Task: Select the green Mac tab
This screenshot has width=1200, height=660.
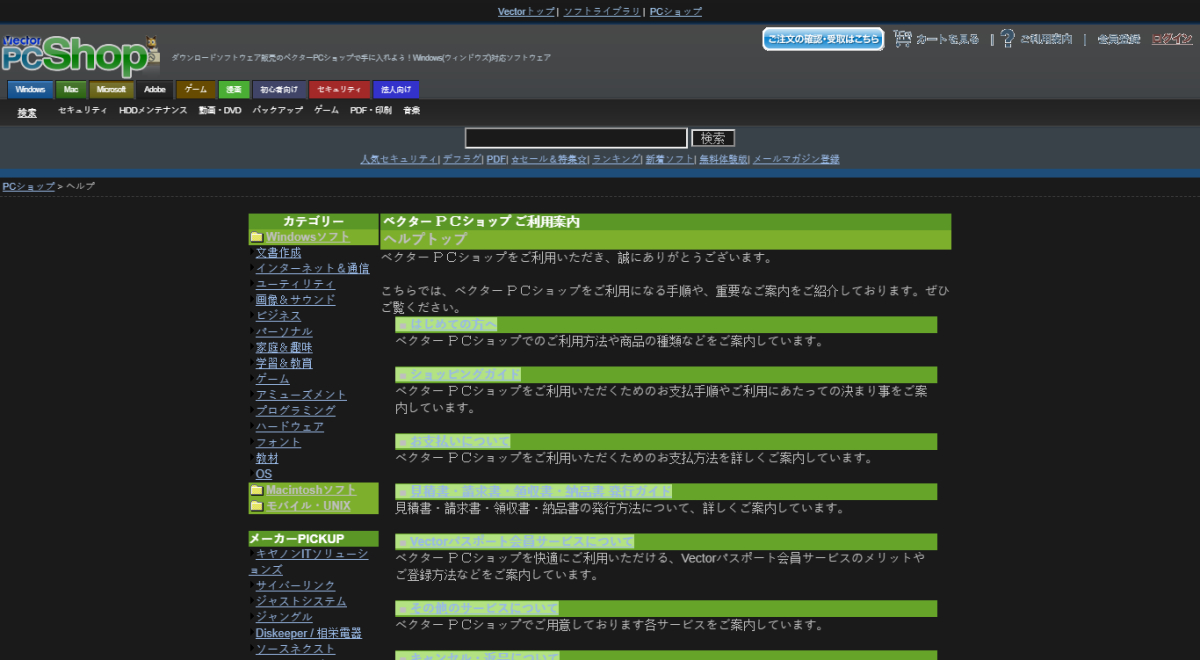Action: tap(71, 90)
